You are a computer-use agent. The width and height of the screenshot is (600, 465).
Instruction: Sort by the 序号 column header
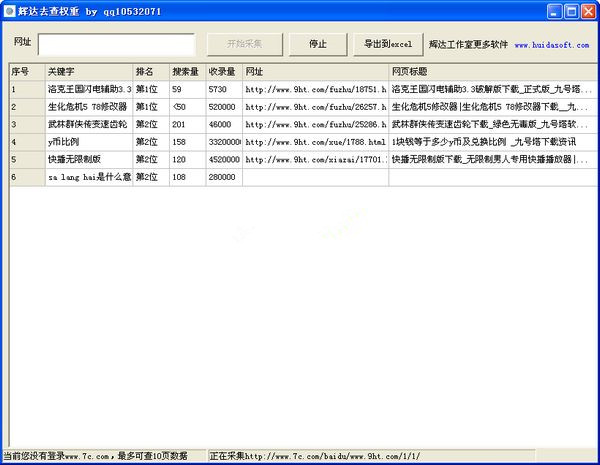point(27,72)
